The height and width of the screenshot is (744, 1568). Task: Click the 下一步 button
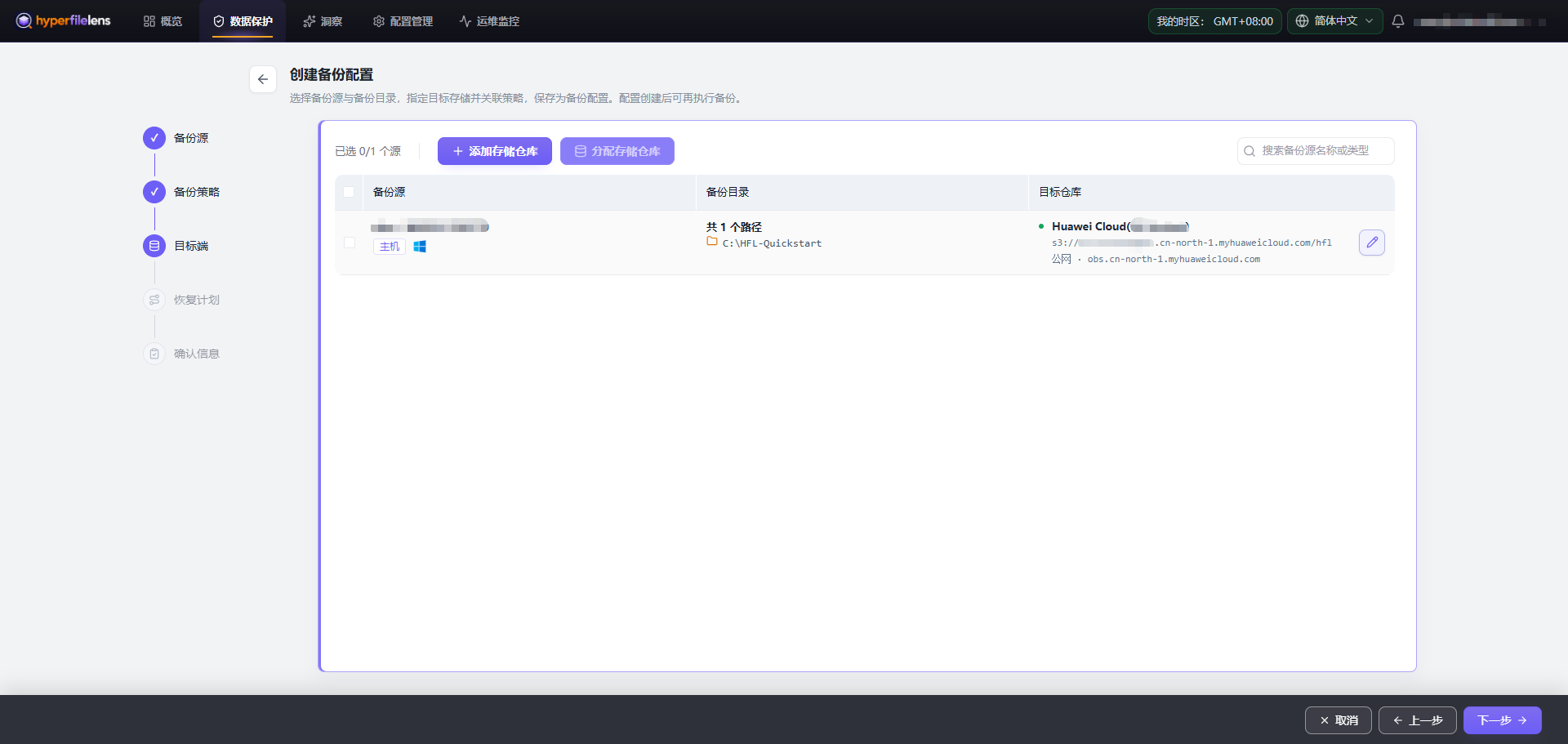point(1502,720)
